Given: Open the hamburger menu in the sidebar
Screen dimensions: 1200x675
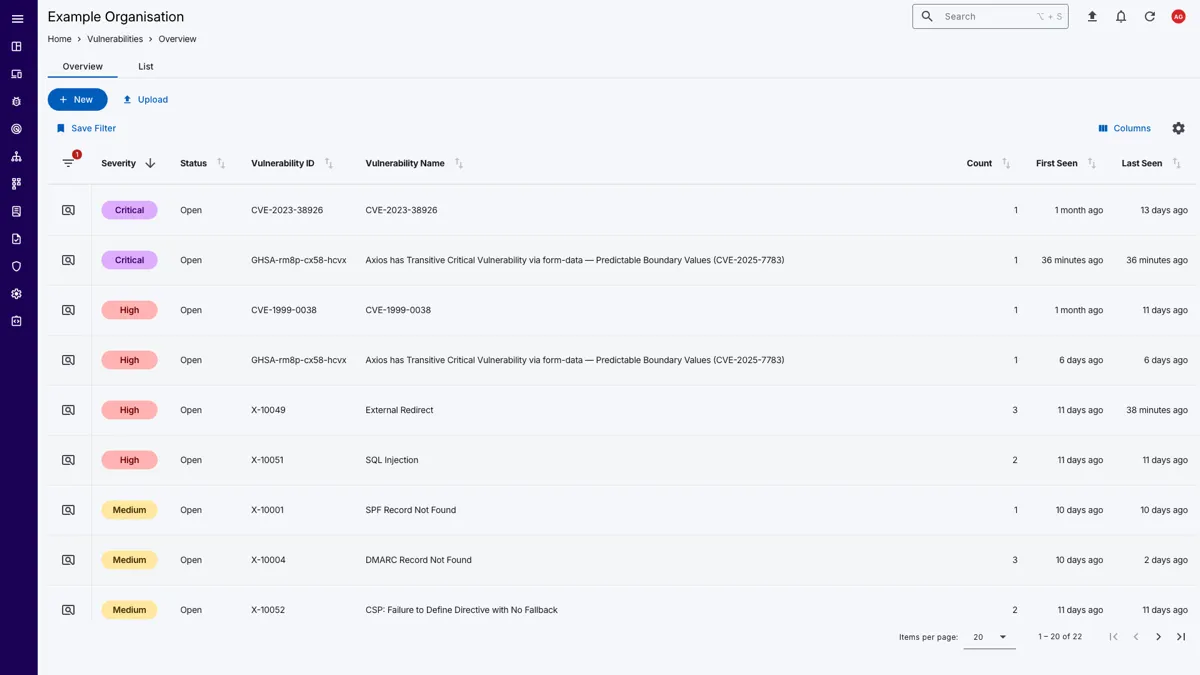Looking at the screenshot, I should pos(17,19).
